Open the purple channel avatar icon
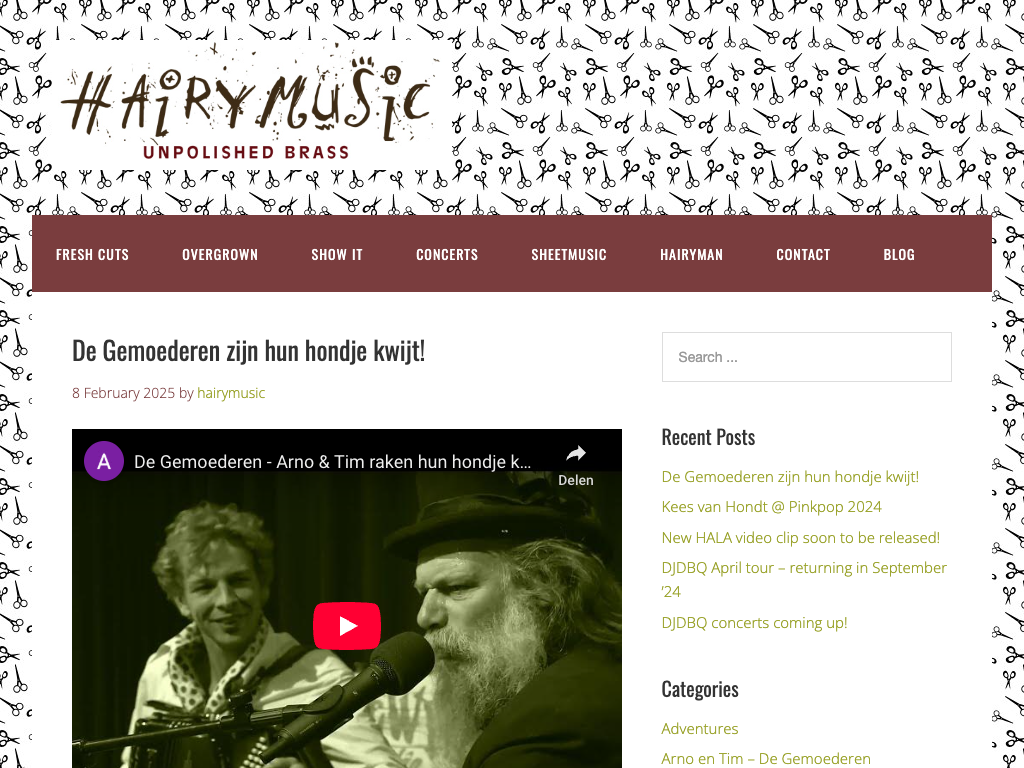This screenshot has width=1024, height=768. coord(104,461)
